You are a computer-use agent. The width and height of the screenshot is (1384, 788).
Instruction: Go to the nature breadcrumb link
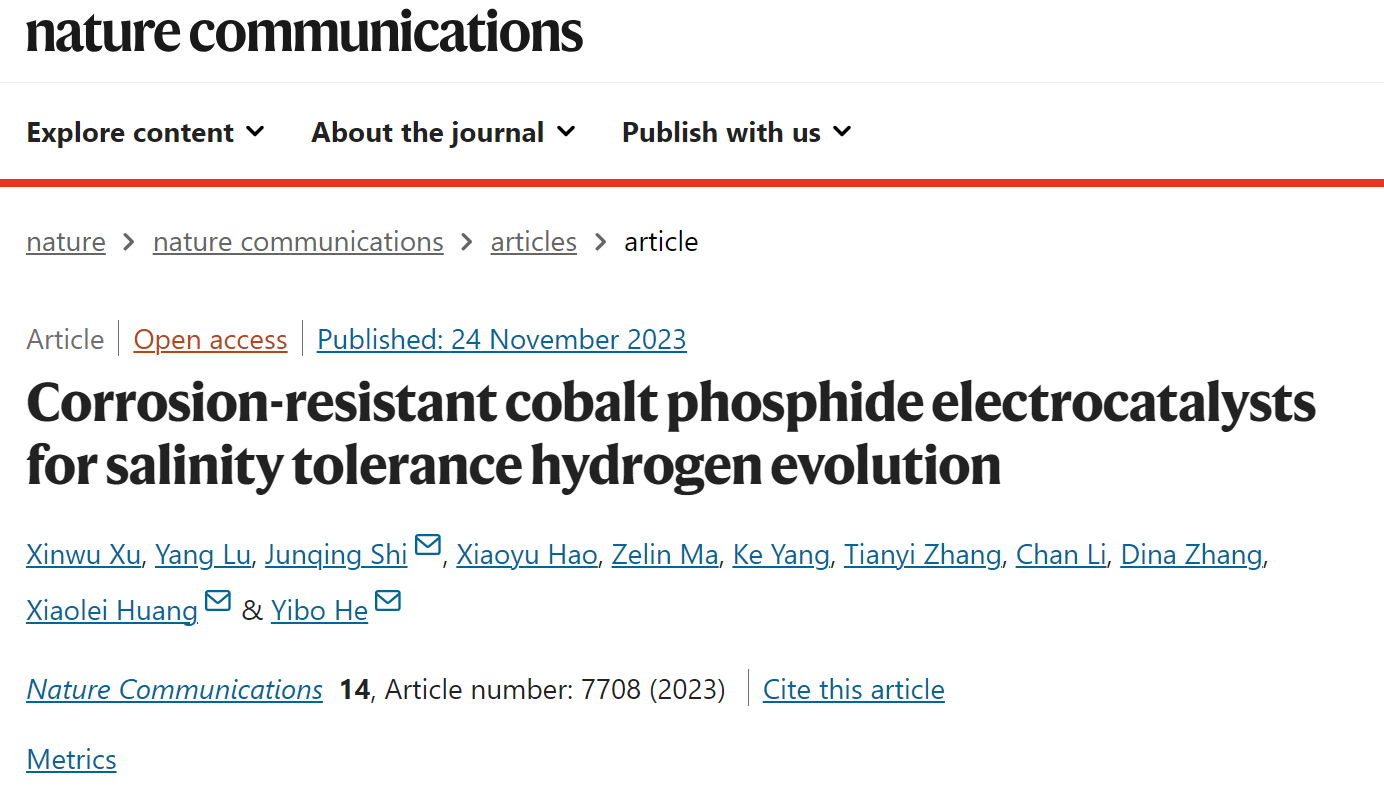pos(66,242)
